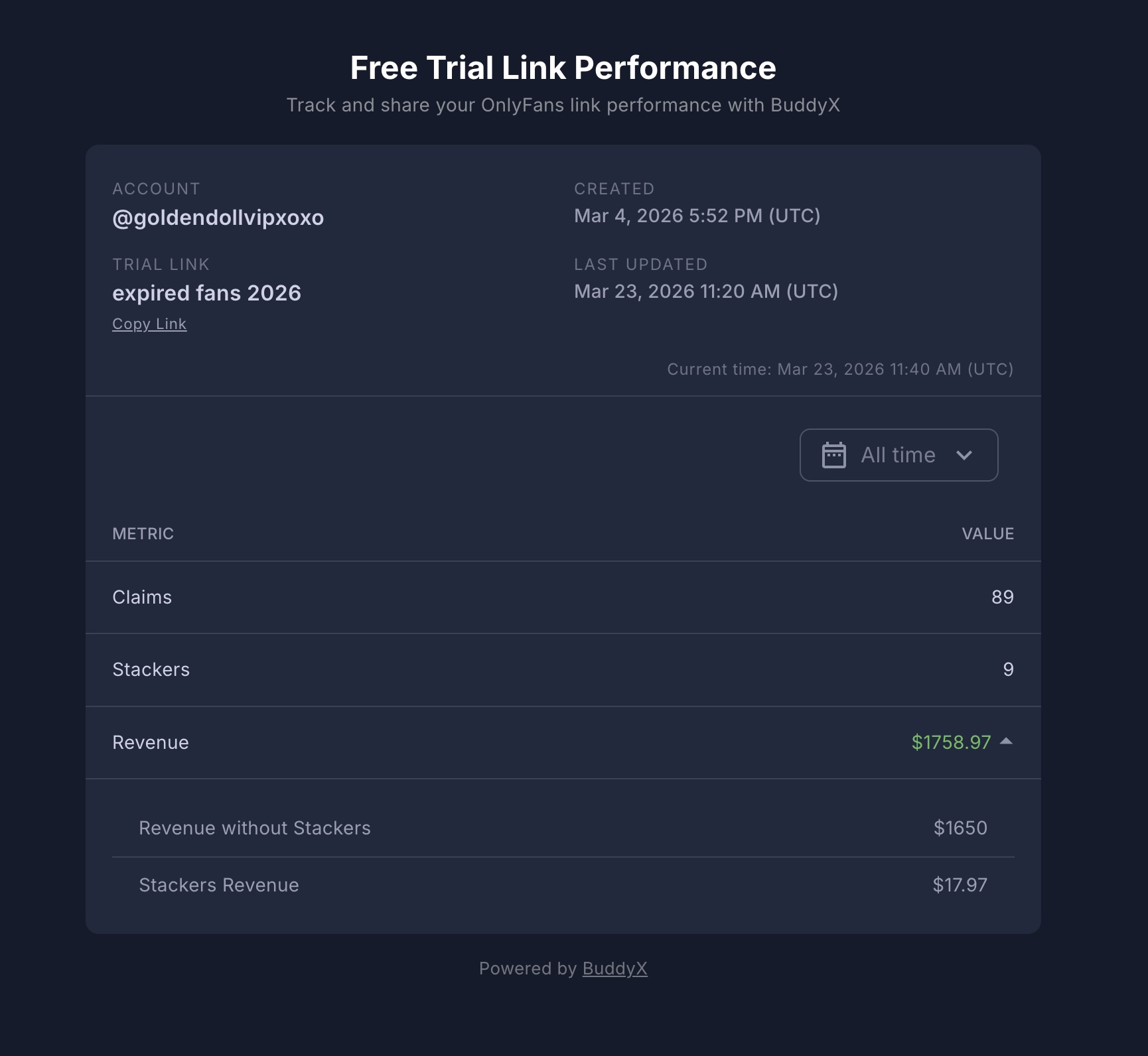Click the expired fans 2026 trial link name
The height and width of the screenshot is (1056, 1148).
[x=206, y=293]
